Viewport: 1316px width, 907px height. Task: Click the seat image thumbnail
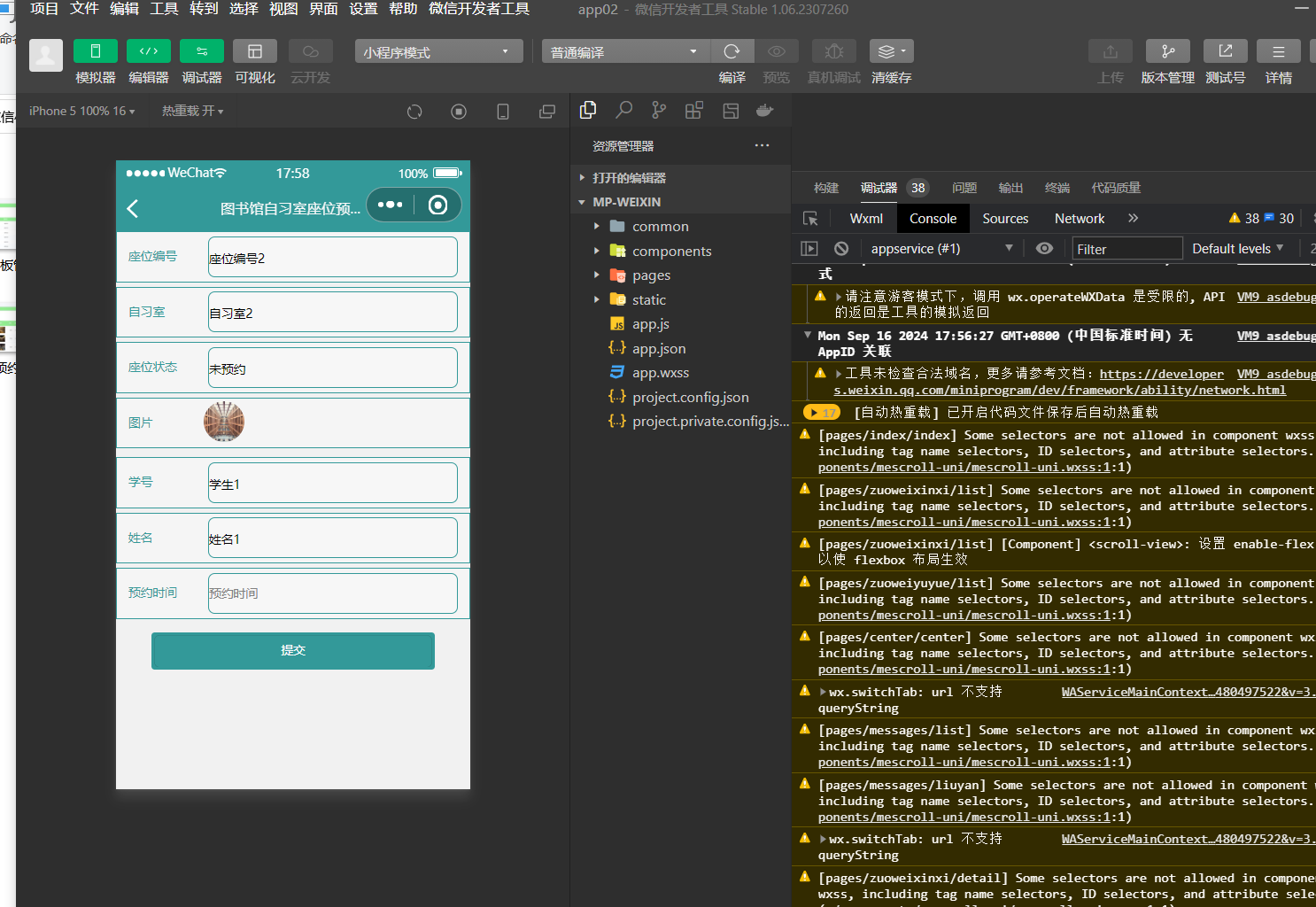pyautogui.click(x=224, y=422)
